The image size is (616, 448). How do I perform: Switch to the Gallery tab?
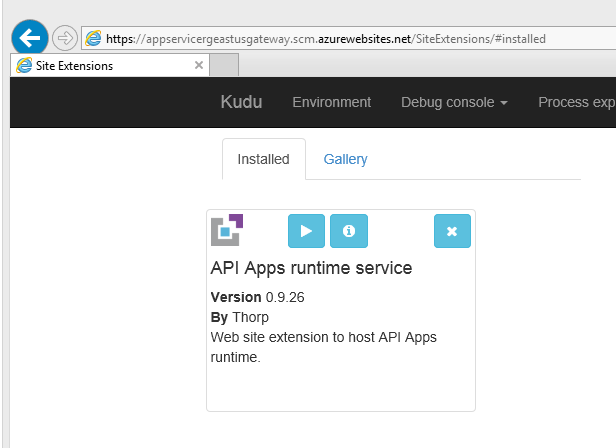345,159
